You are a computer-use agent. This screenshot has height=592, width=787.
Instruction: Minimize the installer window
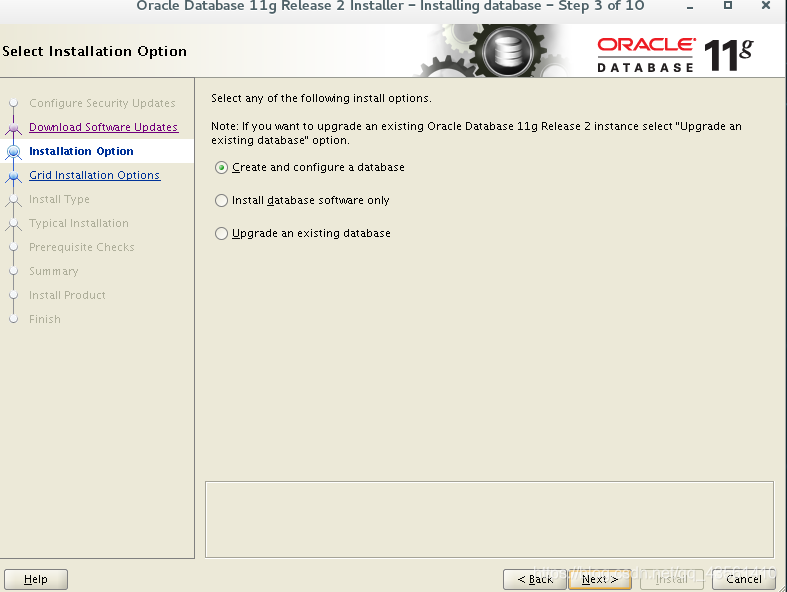(690, 7)
